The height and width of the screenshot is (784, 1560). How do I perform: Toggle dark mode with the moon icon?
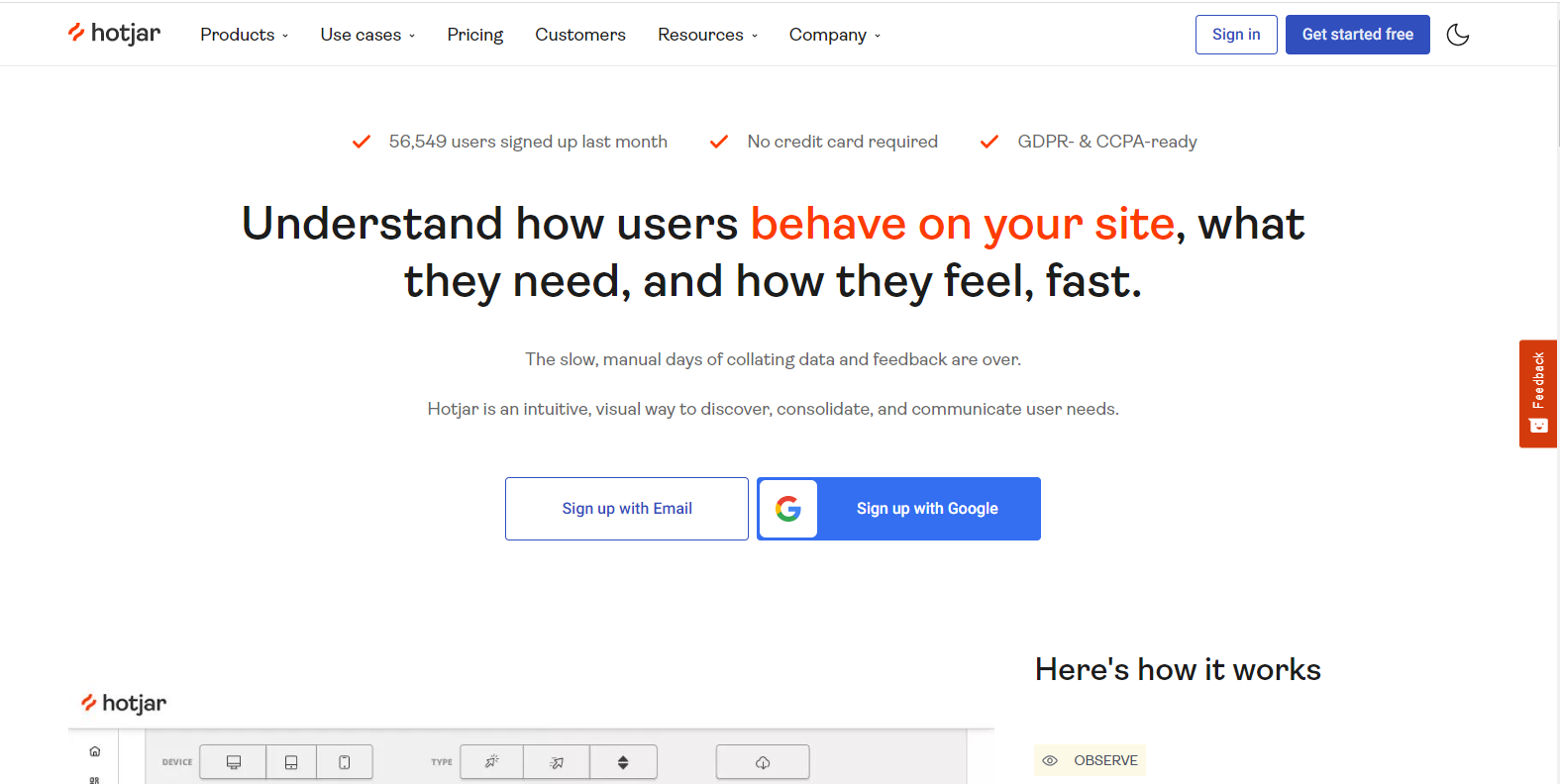(x=1457, y=35)
